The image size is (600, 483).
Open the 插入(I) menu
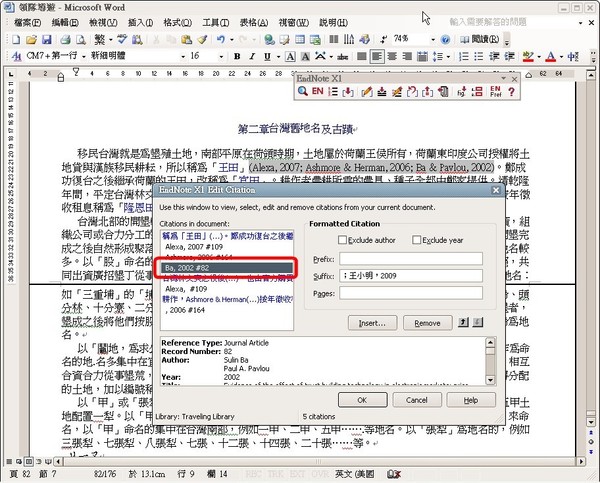pyautogui.click(x=140, y=23)
